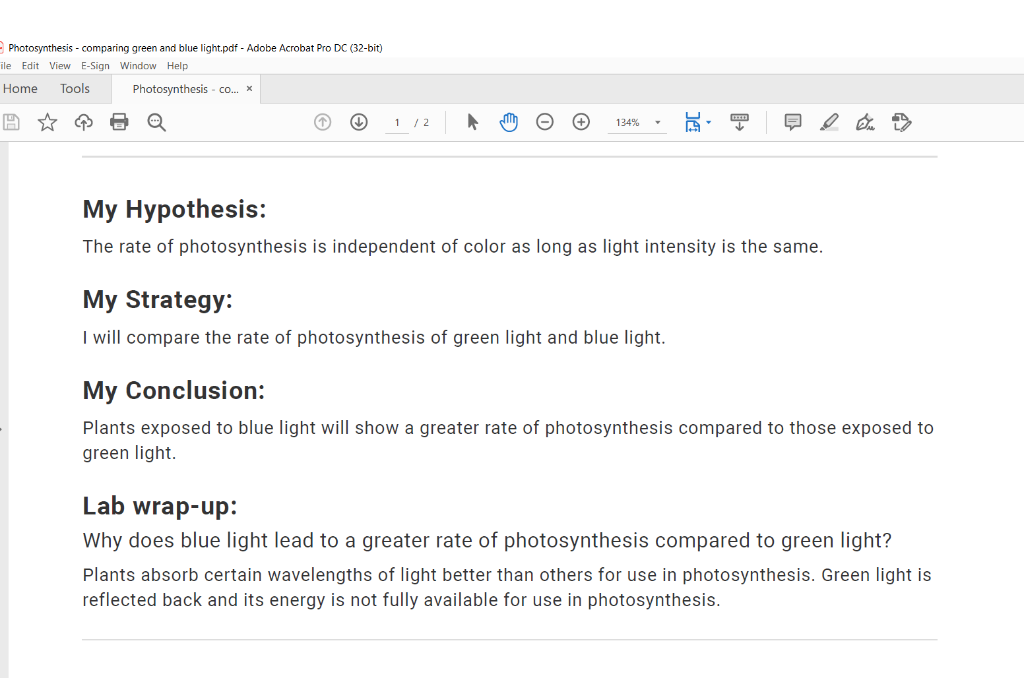Close the Photosynthesis document tab
1024x678 pixels.
pos(249,89)
